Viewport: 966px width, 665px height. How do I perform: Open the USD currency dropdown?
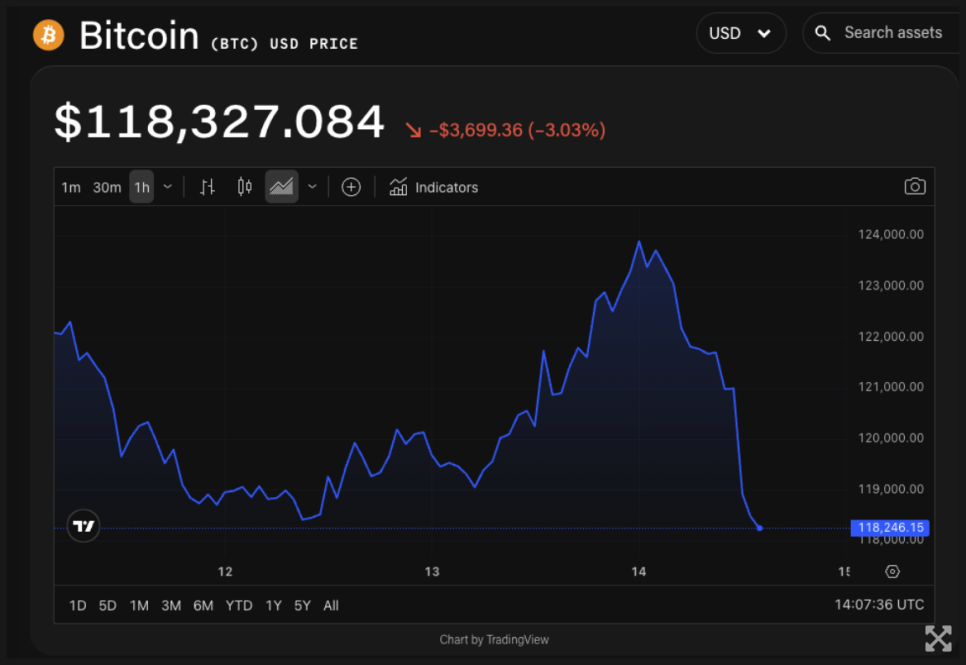tap(741, 33)
